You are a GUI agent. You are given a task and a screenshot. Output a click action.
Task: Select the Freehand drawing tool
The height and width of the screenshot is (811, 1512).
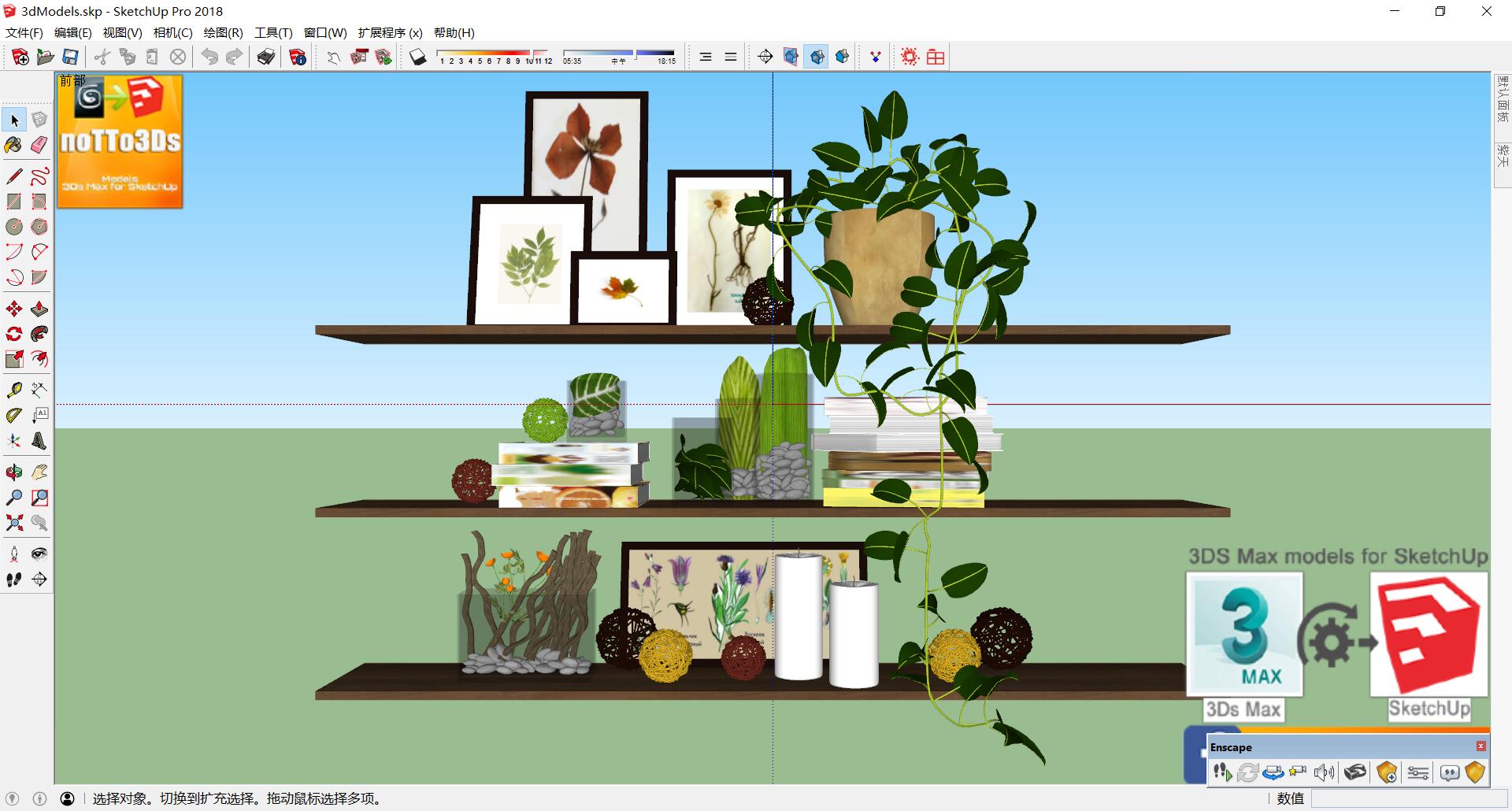point(39,176)
